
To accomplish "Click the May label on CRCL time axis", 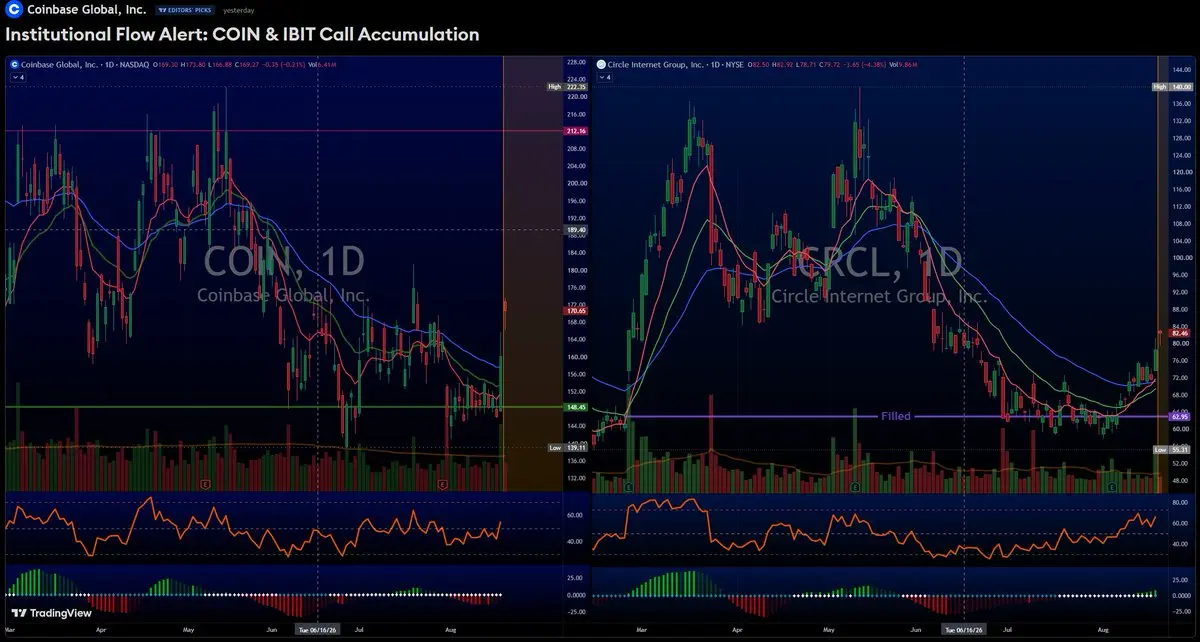I will click(828, 631).
